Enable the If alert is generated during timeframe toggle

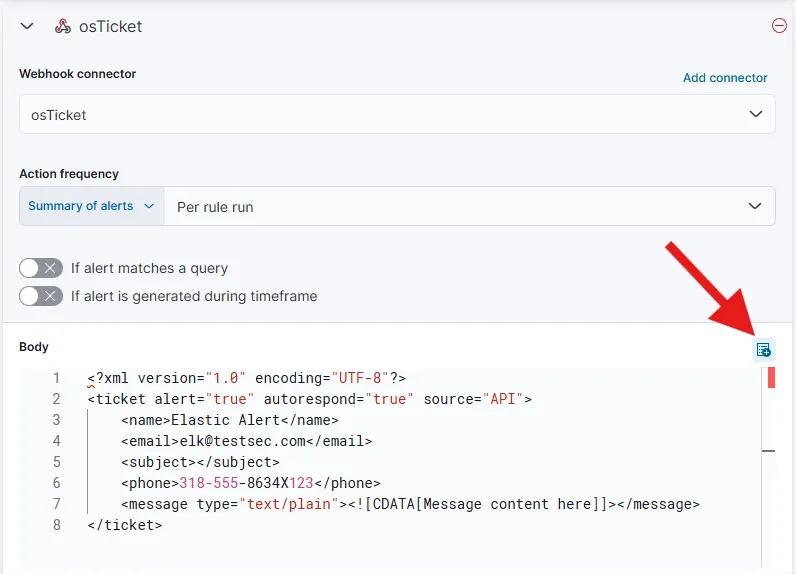click(41, 296)
